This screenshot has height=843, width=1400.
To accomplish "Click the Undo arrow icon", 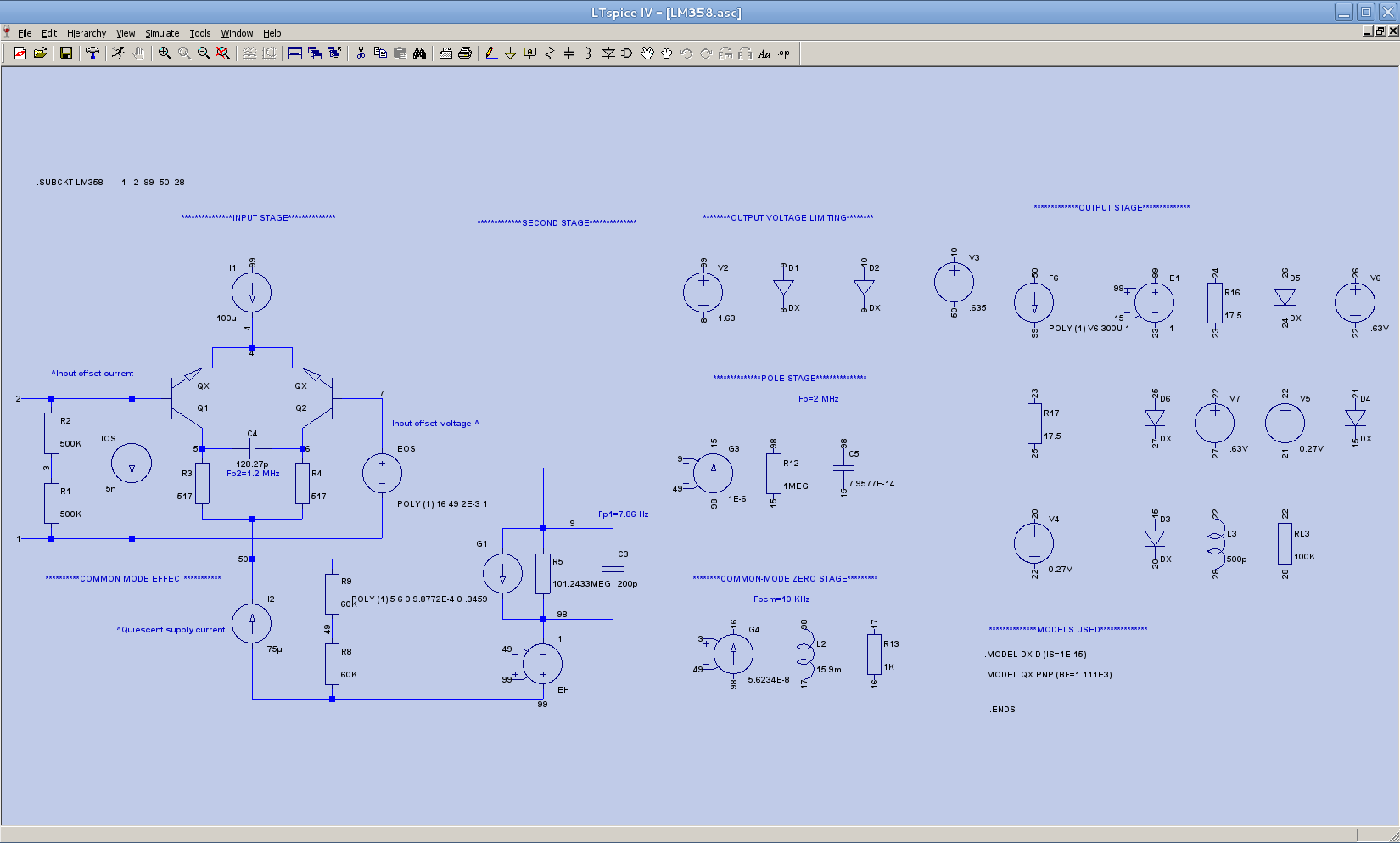I will point(686,53).
